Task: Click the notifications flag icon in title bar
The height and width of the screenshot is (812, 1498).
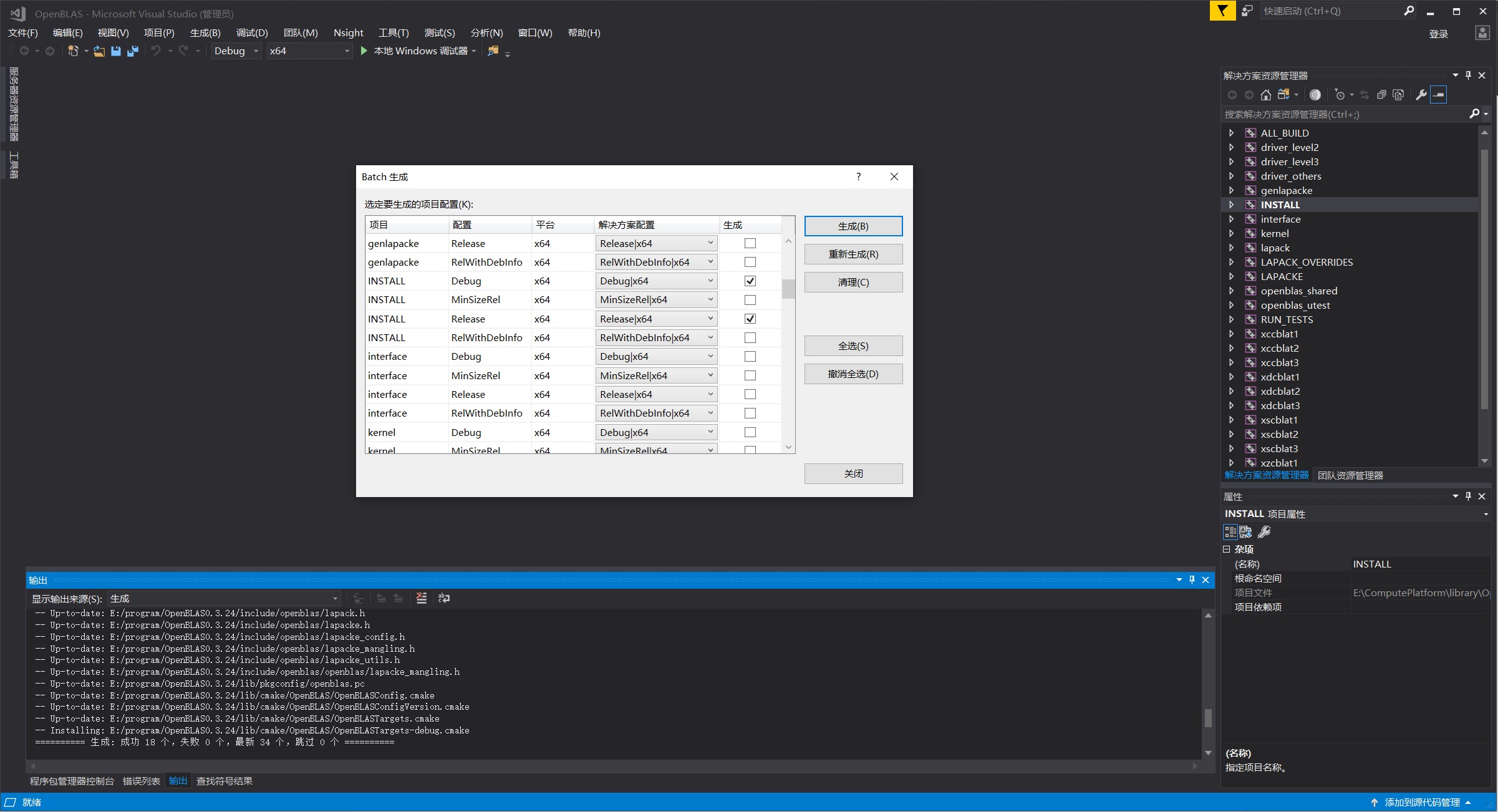Action: [1222, 11]
